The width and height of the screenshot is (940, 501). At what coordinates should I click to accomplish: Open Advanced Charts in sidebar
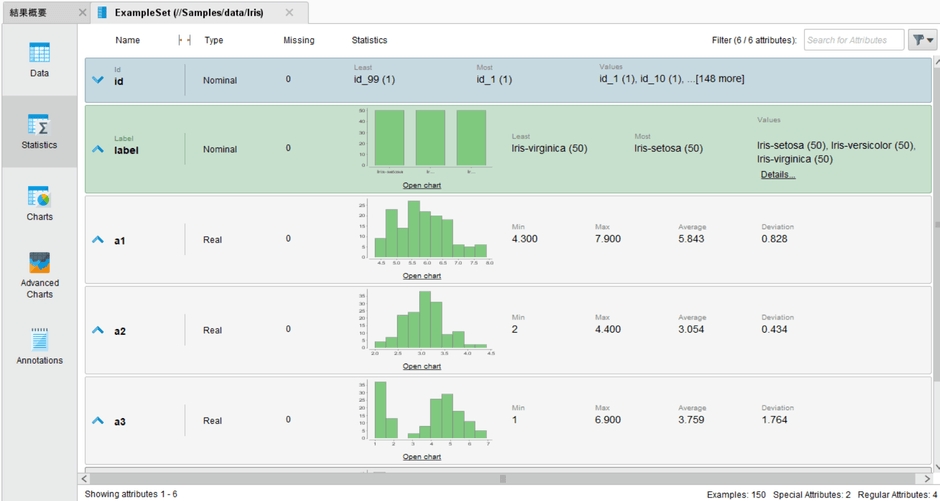coord(39,274)
